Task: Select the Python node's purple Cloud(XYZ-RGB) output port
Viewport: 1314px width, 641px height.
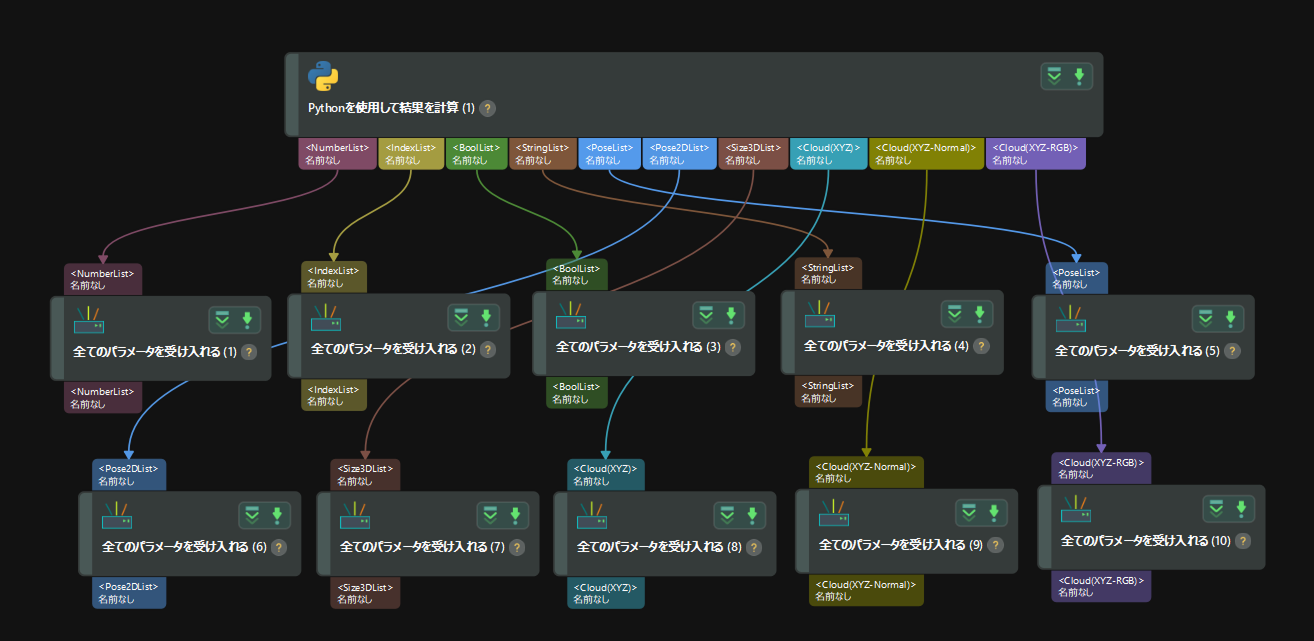Action: pyautogui.click(x=1035, y=153)
